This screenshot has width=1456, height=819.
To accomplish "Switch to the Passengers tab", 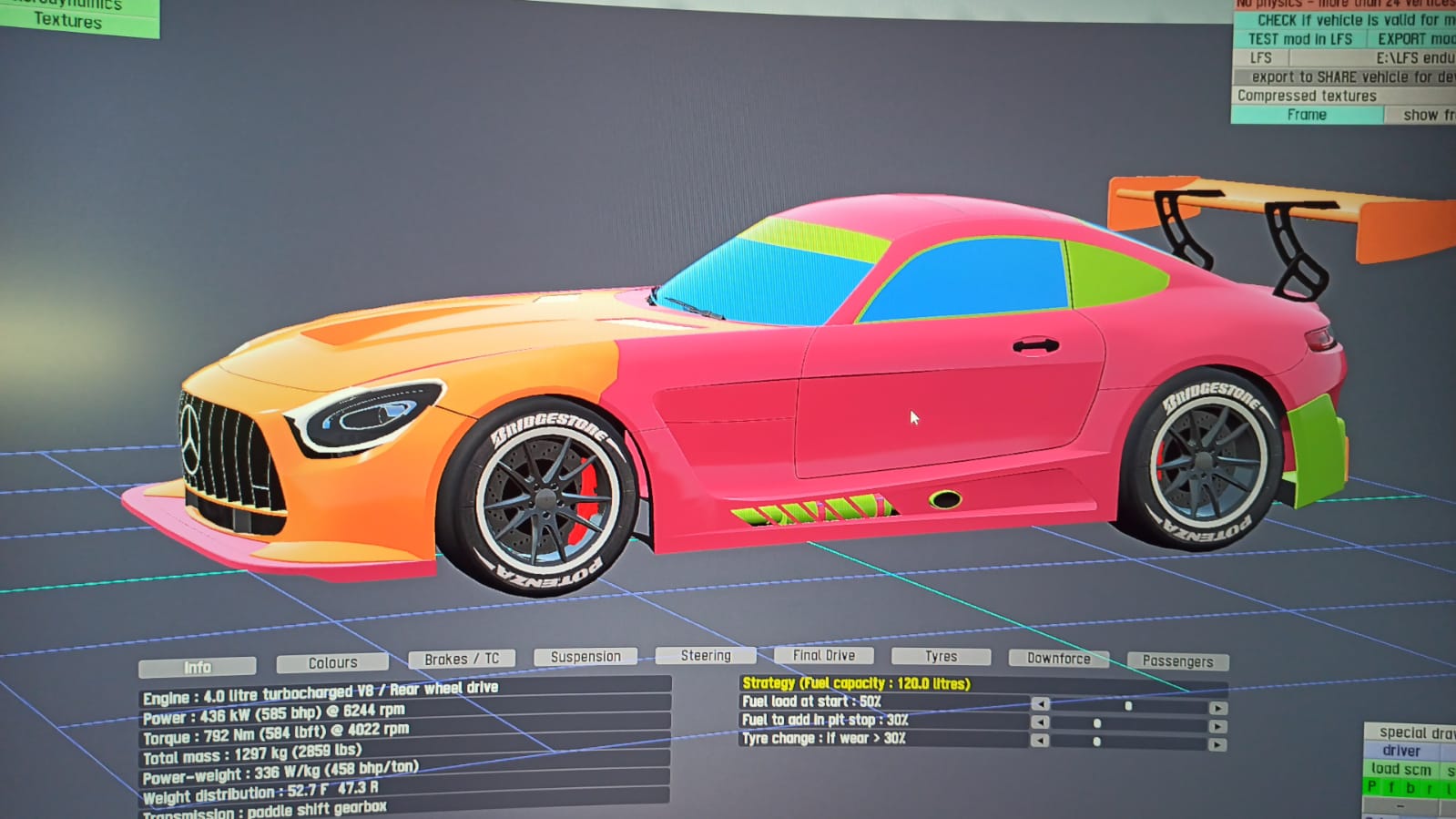I will [x=1177, y=661].
